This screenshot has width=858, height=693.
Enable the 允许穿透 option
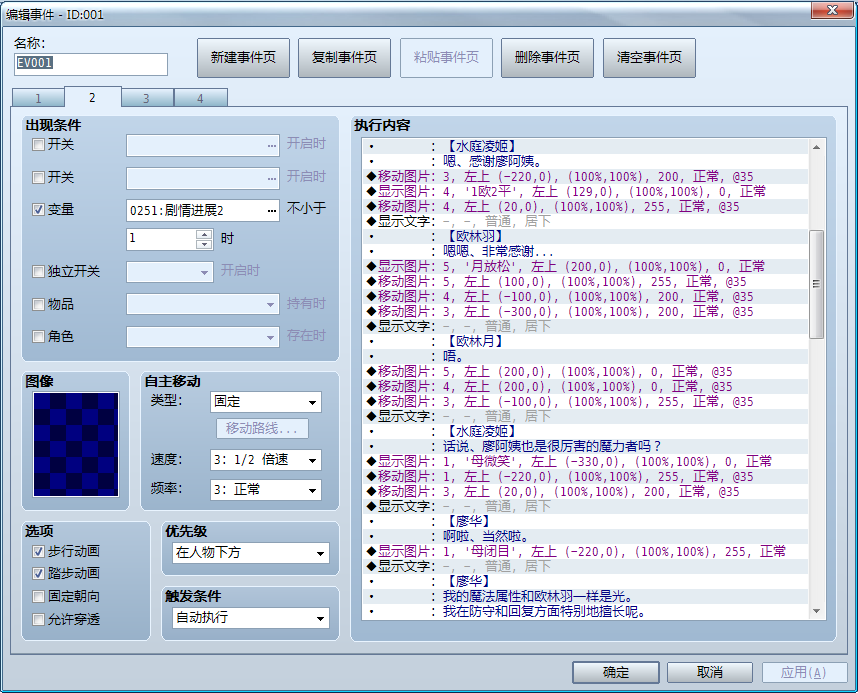click(x=38, y=619)
